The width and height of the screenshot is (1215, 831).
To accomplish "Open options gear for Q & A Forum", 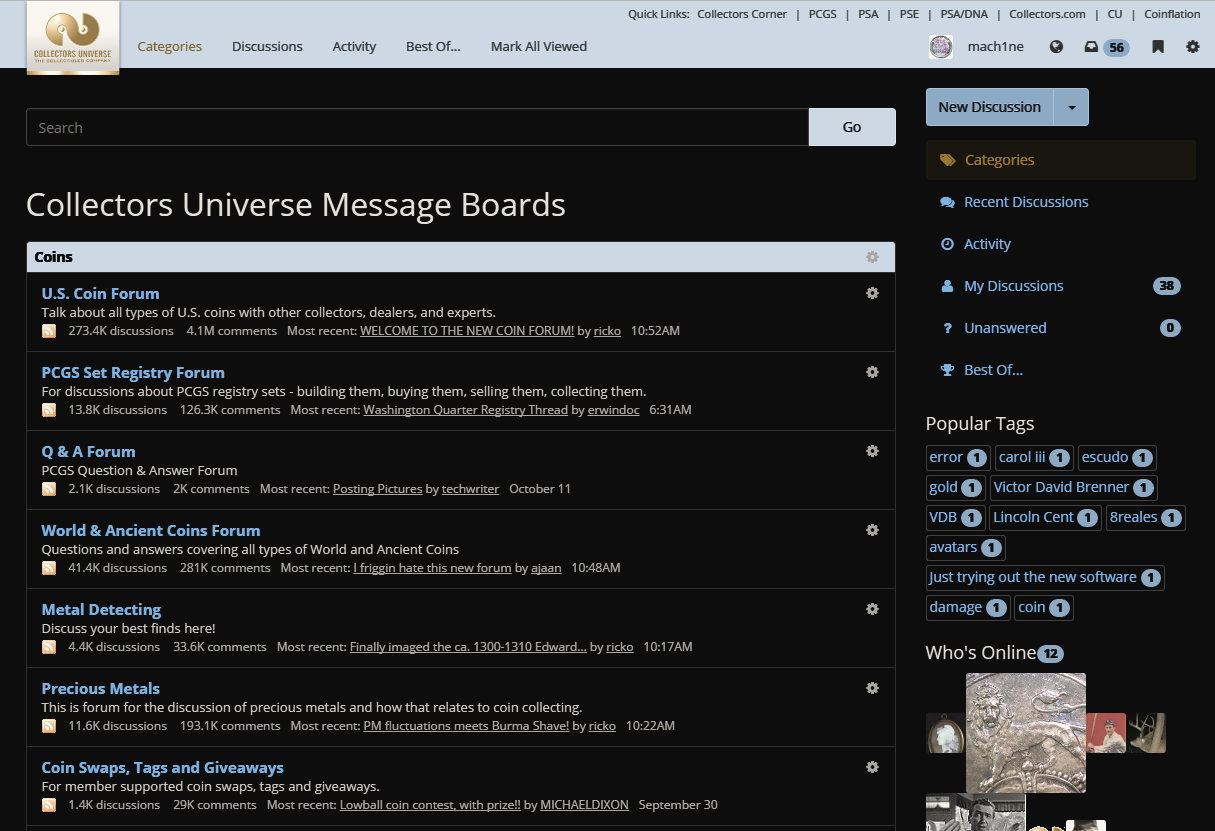I will 872,451.
